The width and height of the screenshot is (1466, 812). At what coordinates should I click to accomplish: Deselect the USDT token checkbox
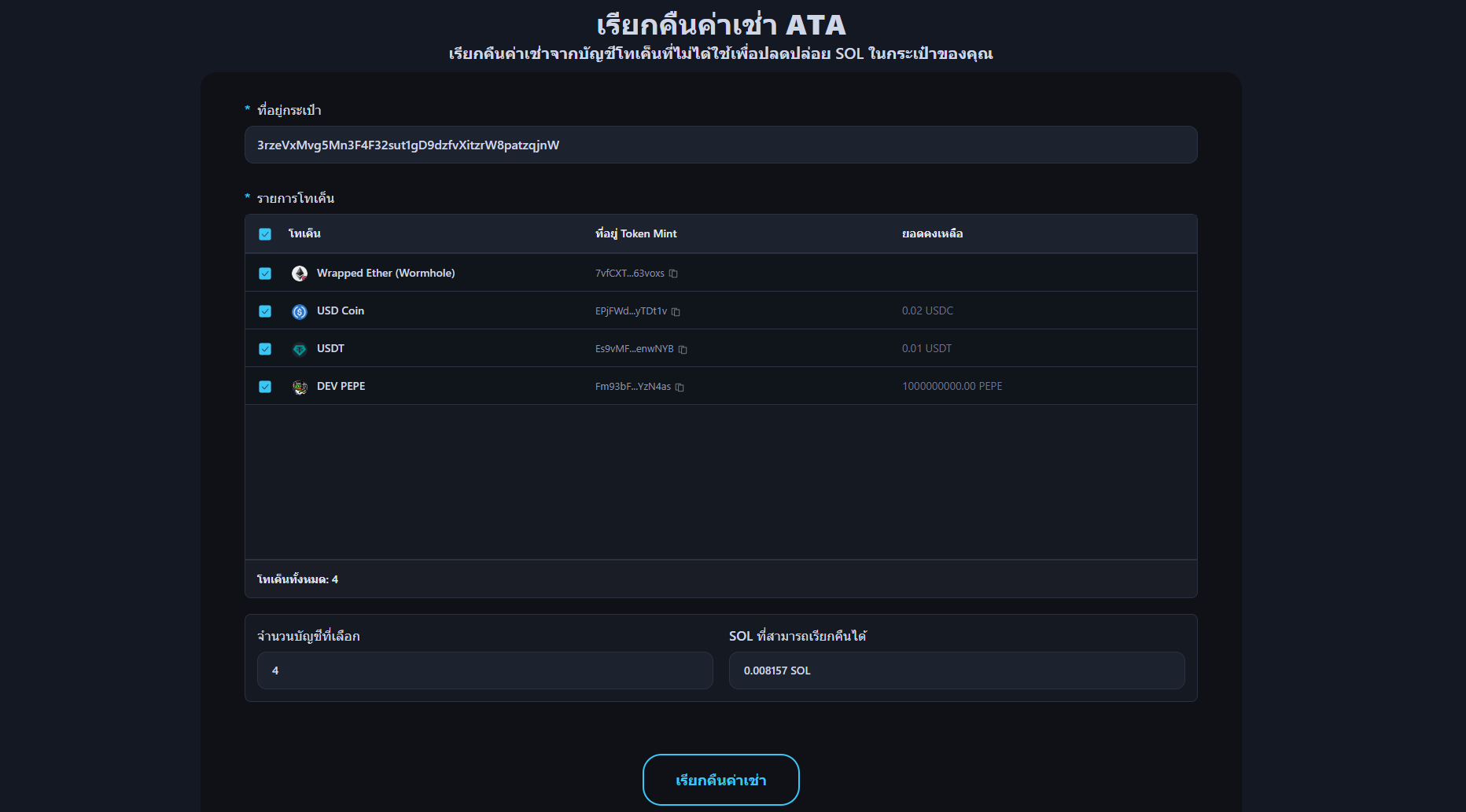coord(265,349)
